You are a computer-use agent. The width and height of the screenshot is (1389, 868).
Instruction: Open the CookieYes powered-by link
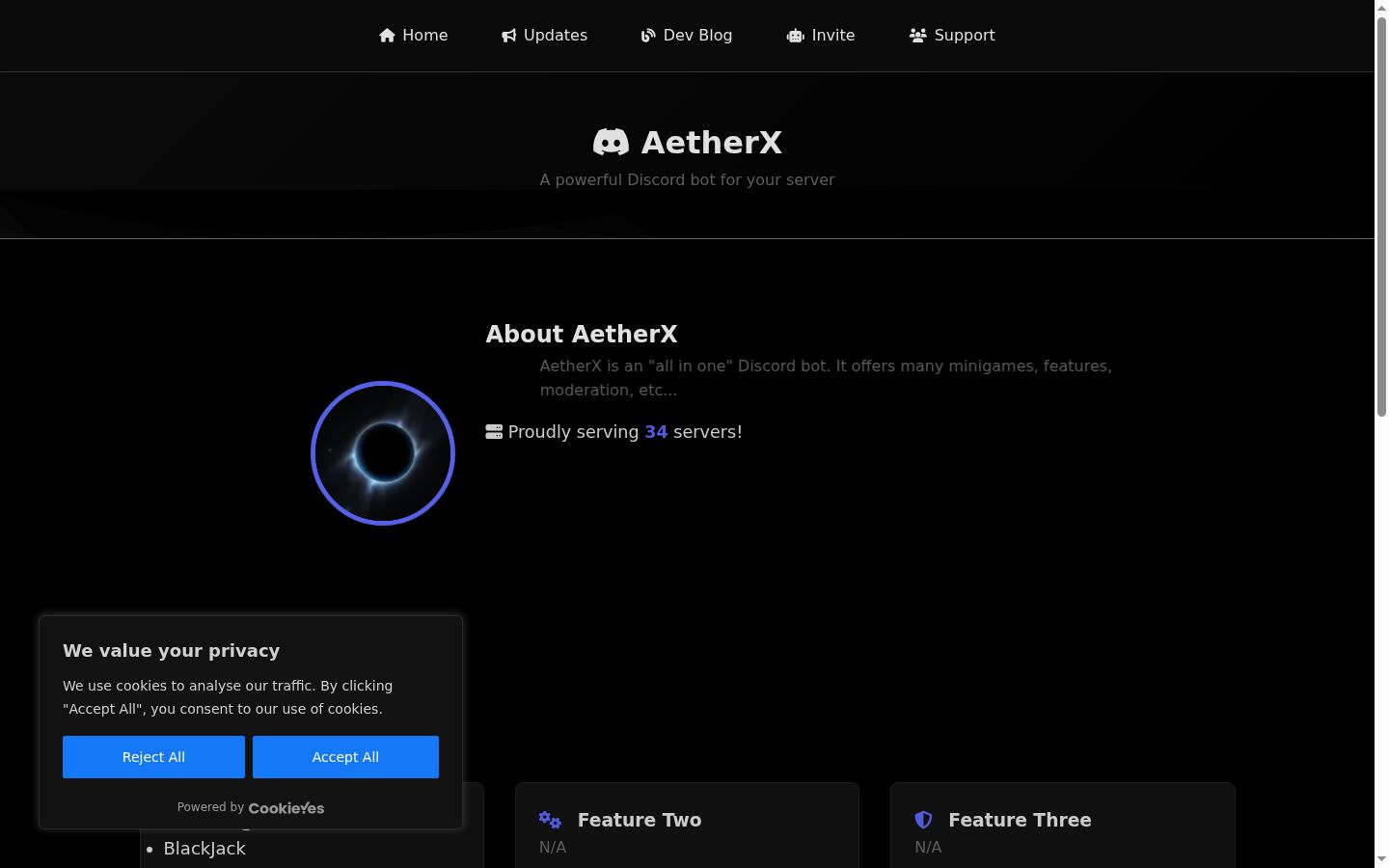[x=286, y=808]
